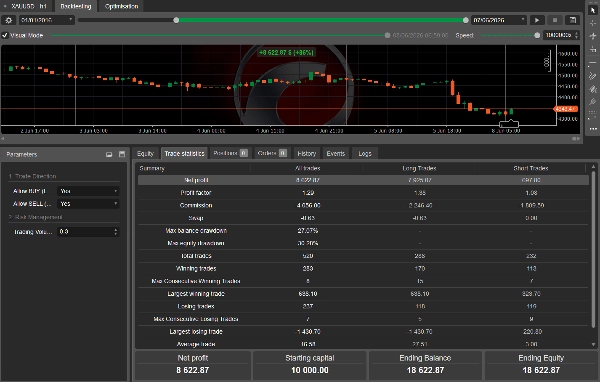Select the pitchfork fan drawing tool

(593, 89)
